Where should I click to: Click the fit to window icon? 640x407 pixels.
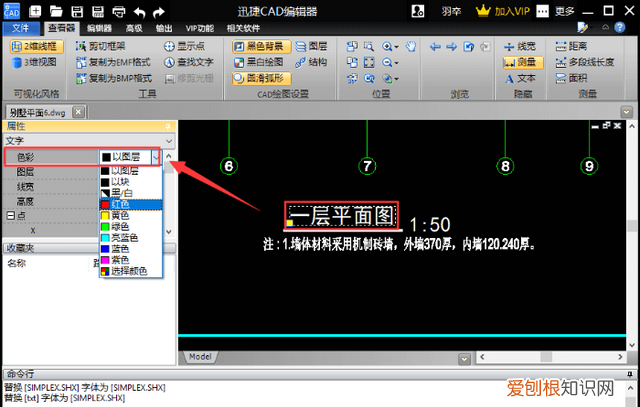369,62
